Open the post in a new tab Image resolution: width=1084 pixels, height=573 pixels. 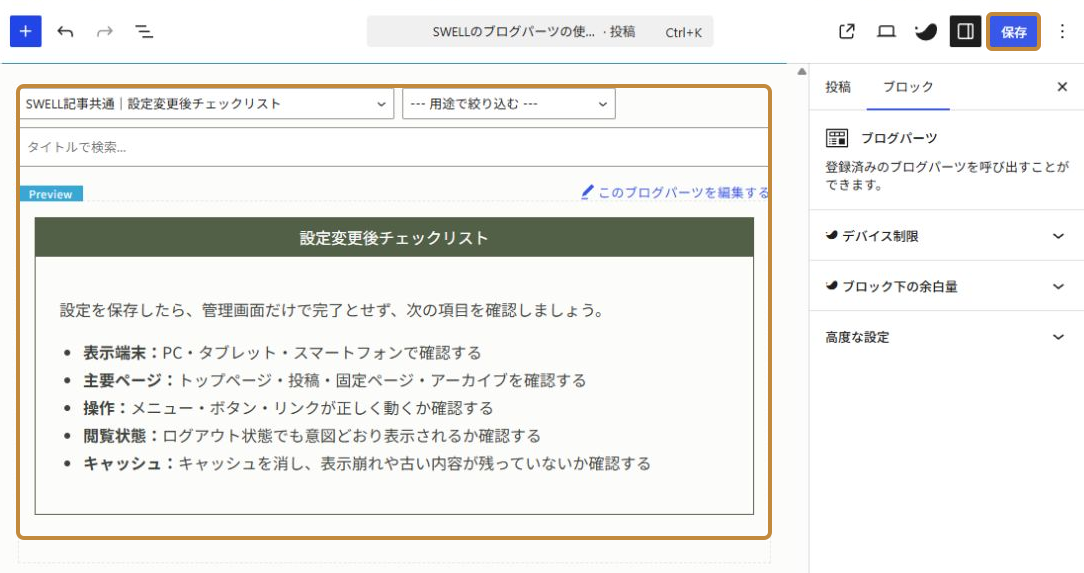coord(847,32)
